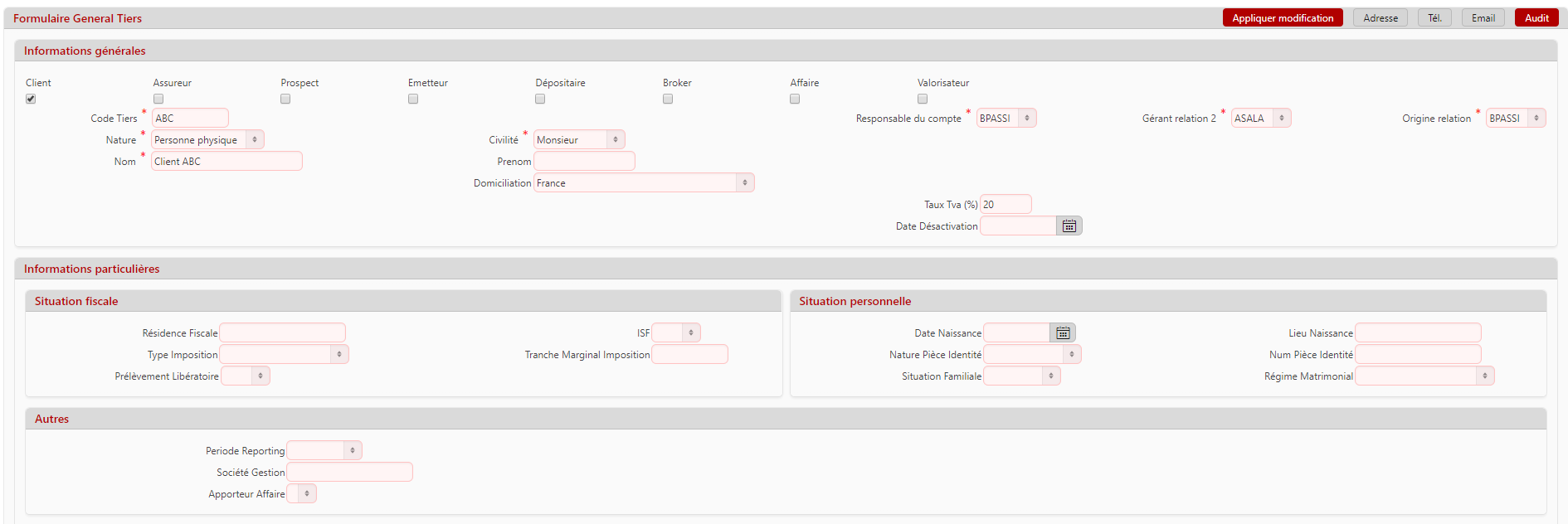Click the Appliquer modification button
This screenshot has height=524, width=1568.
pos(1283,18)
